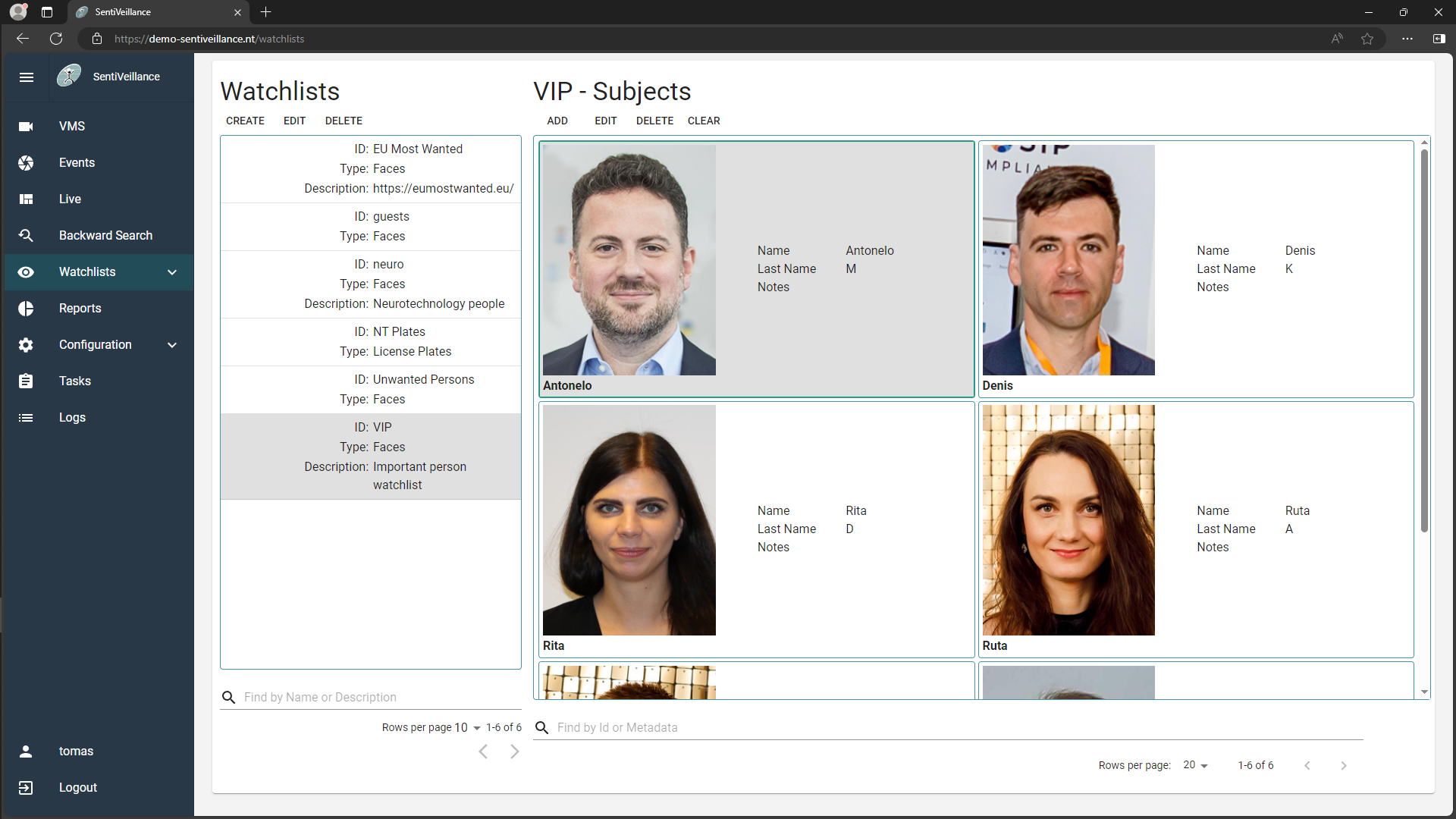Open watchlists rows per page dropdown

pyautogui.click(x=467, y=727)
